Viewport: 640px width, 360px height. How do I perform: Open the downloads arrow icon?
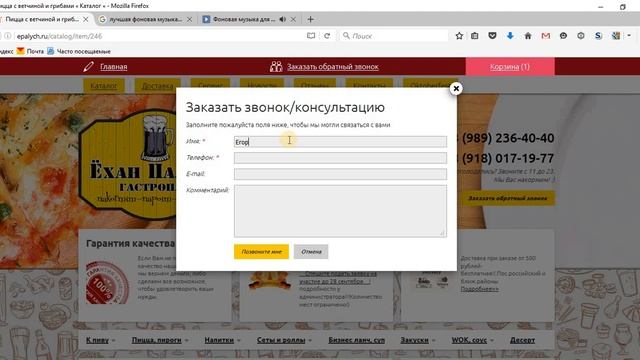click(510, 36)
